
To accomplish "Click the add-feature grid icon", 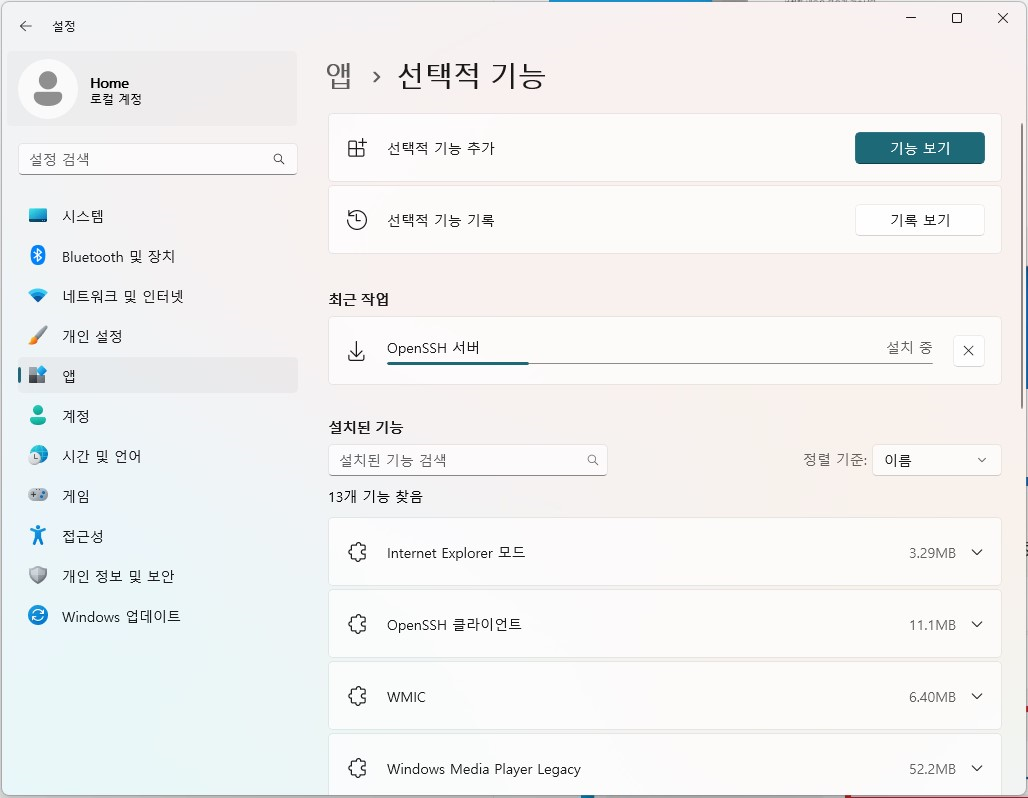I will click(x=357, y=148).
